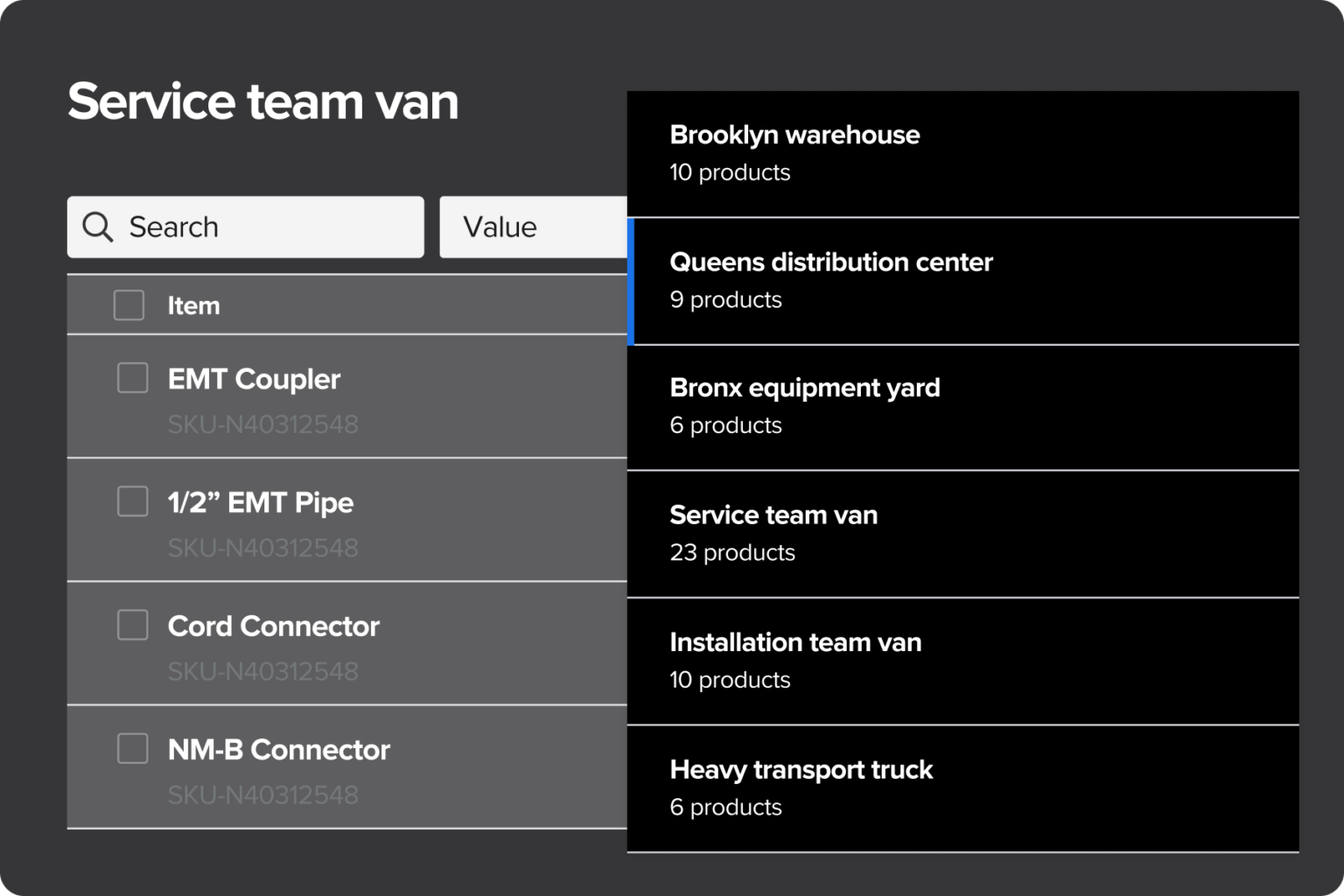Open the Cord Connector item row
Image resolution: width=1344 pixels, height=896 pixels.
pos(274,626)
